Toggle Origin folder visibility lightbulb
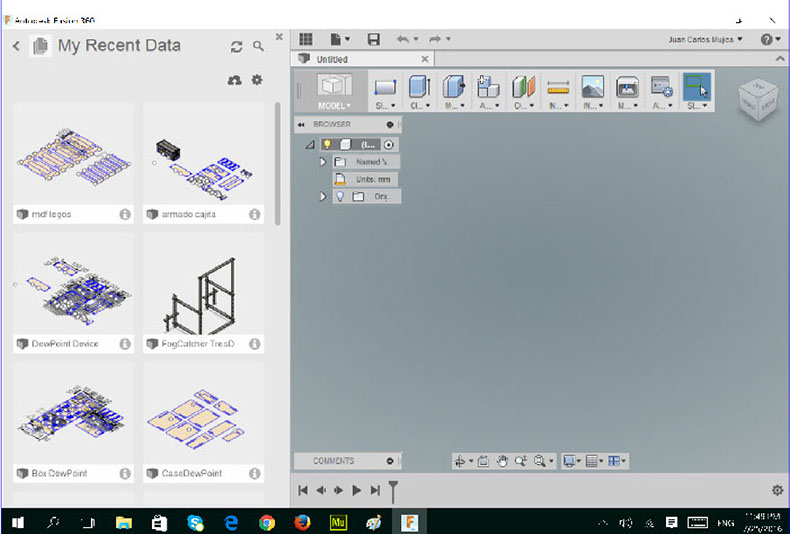 click(x=341, y=196)
